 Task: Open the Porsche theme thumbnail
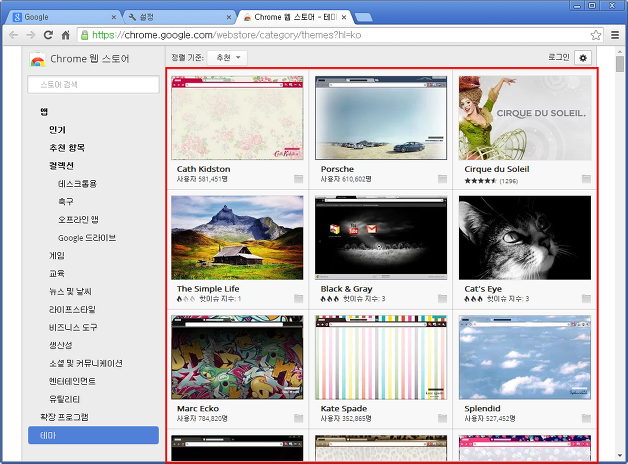pos(381,118)
